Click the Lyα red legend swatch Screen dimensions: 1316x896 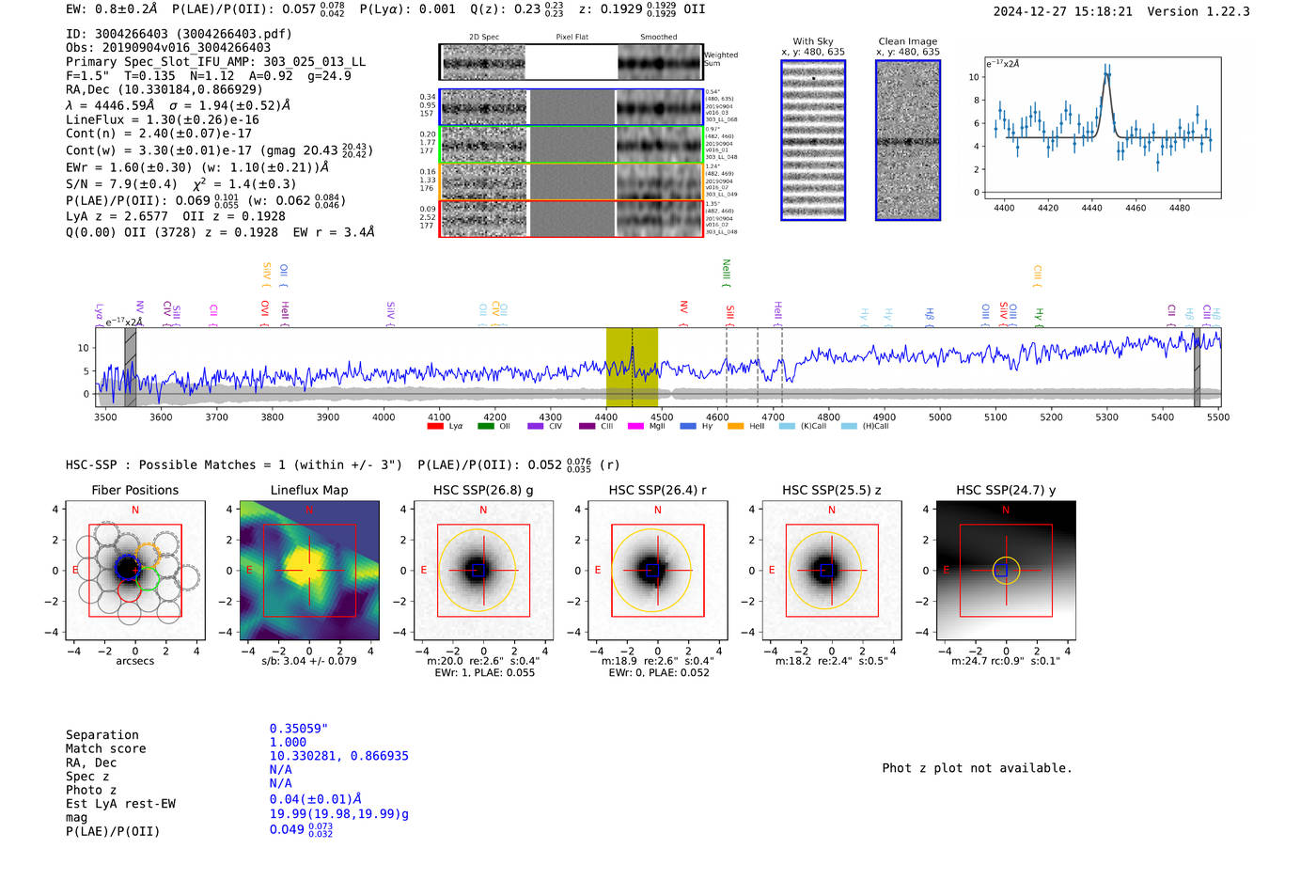click(435, 426)
